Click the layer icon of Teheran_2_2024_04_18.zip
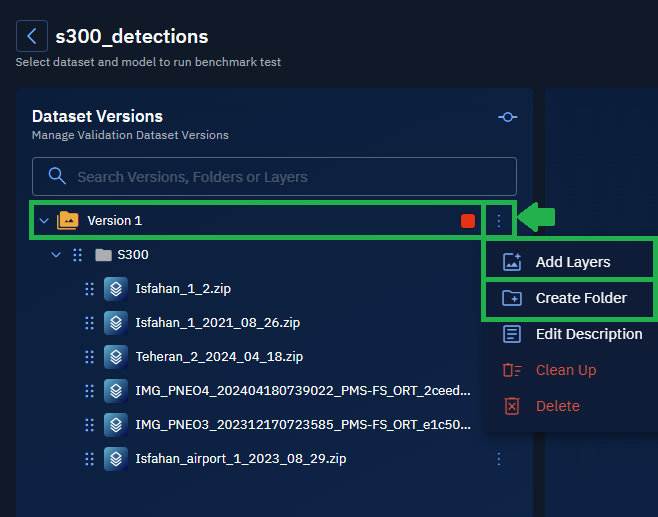658x517 pixels. click(x=115, y=357)
